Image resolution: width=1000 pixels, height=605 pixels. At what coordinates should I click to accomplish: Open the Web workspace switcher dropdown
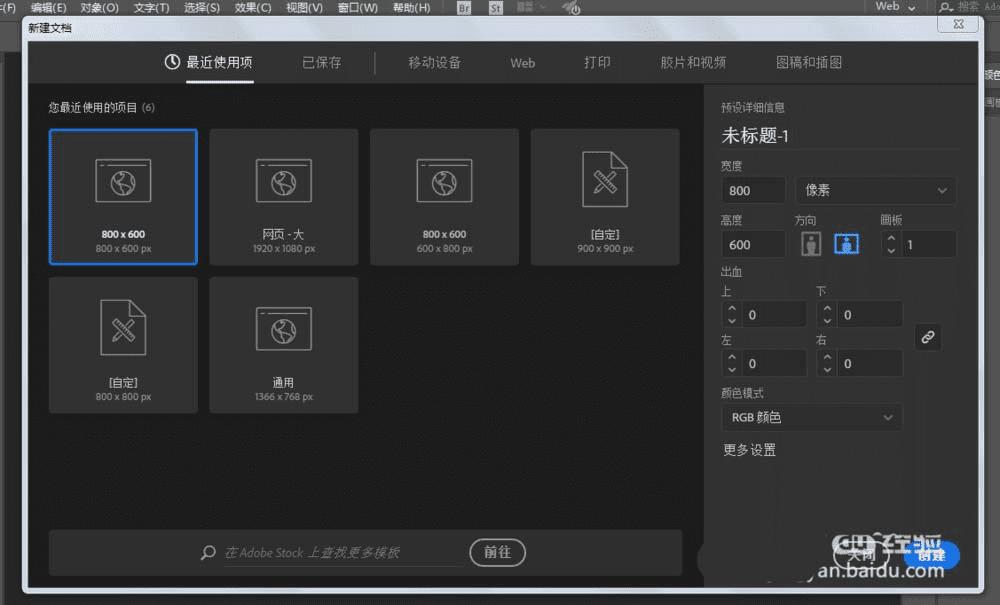coord(895,7)
